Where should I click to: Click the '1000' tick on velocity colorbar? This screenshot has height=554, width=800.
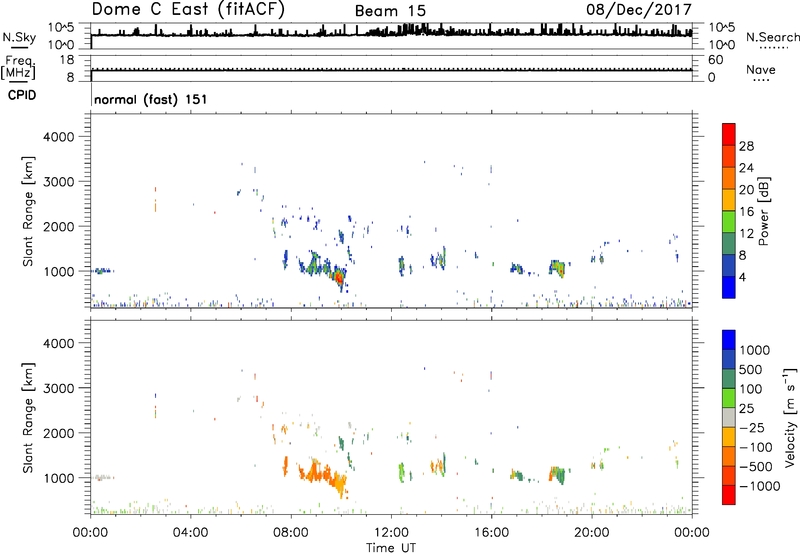(x=754, y=350)
